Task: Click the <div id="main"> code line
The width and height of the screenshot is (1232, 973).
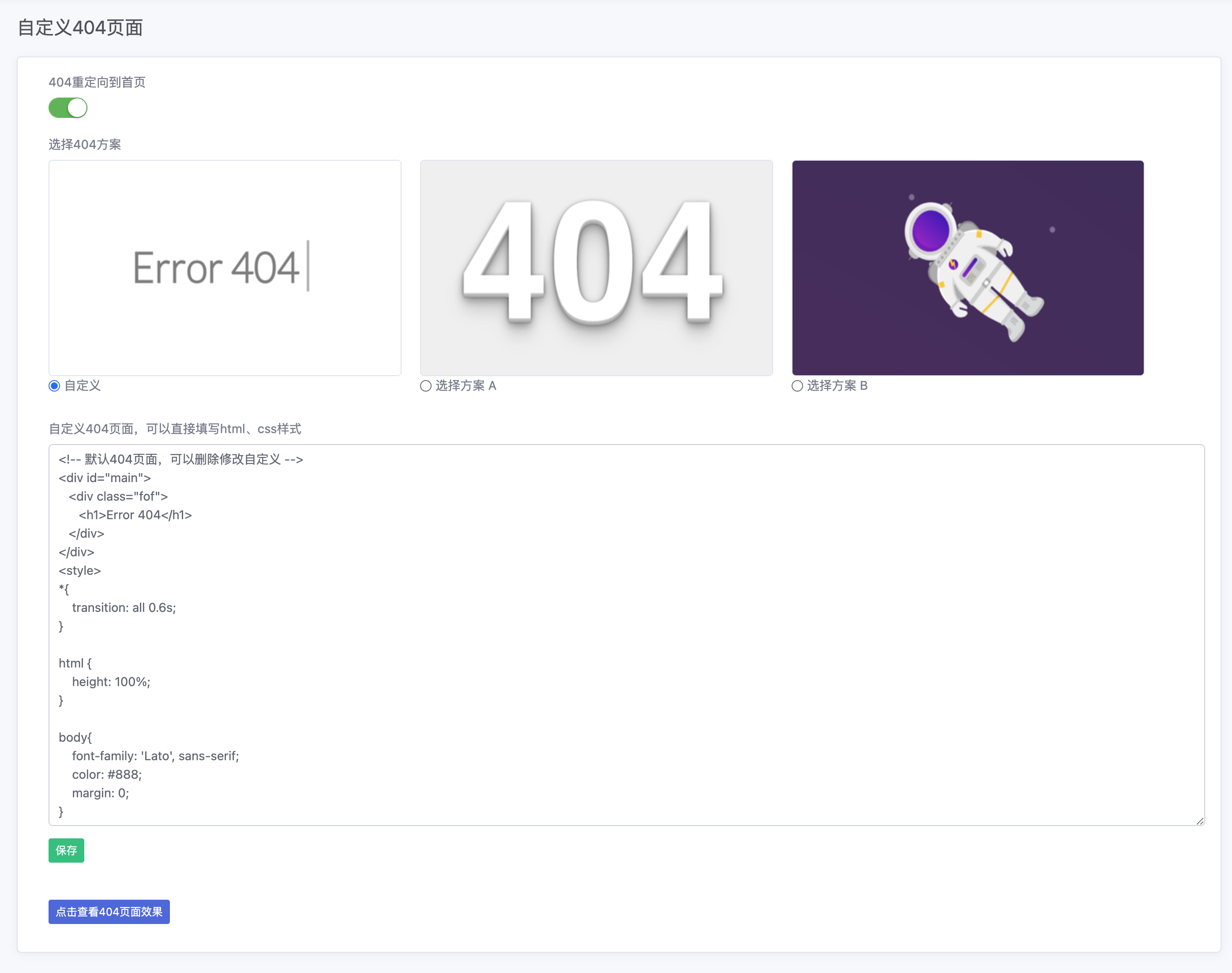Action: [x=105, y=478]
